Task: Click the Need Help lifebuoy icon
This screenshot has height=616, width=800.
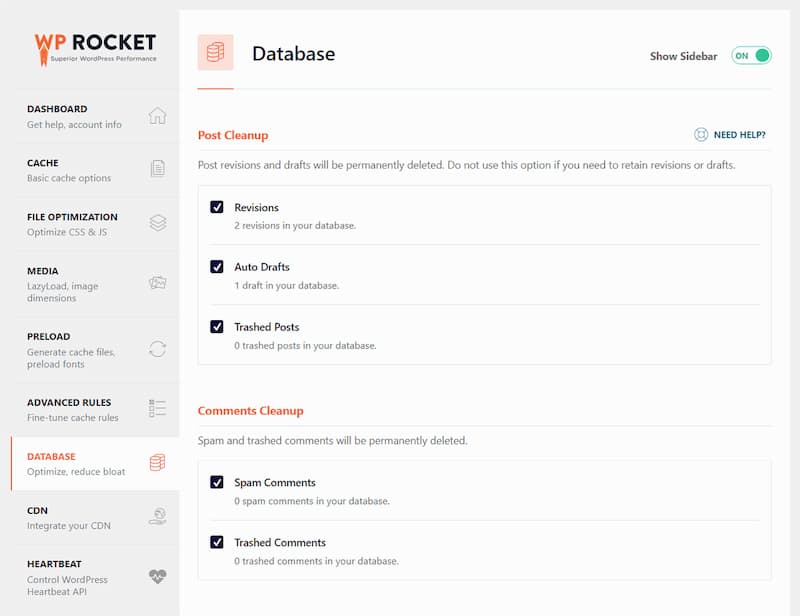Action: point(701,135)
